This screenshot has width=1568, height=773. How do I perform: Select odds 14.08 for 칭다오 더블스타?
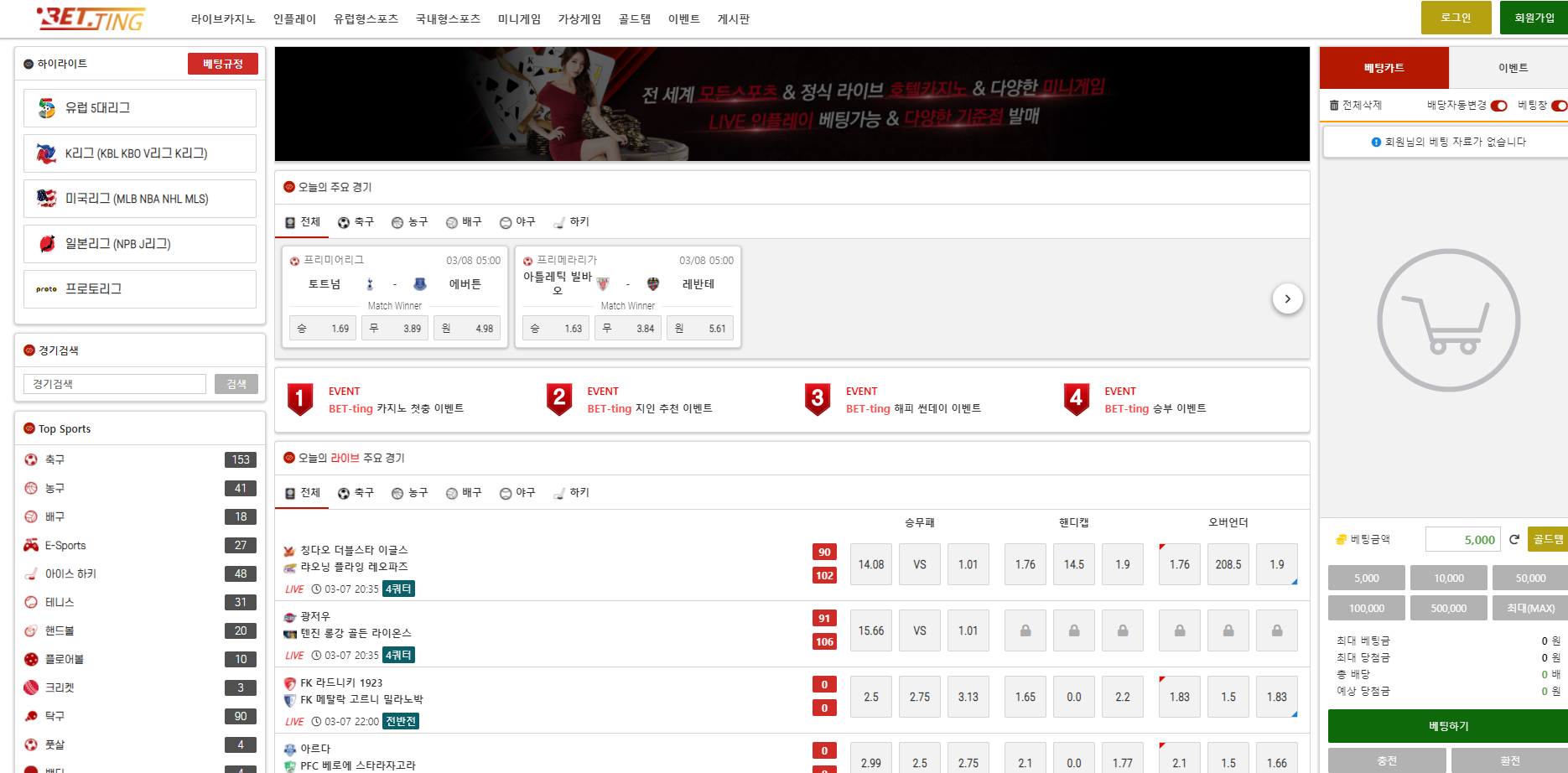(871, 564)
